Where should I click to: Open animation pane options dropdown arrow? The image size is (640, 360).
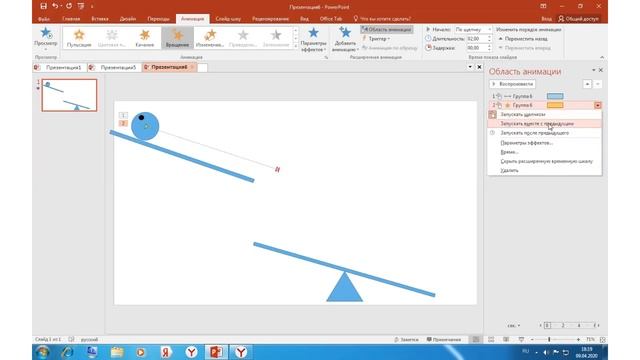pos(593,70)
